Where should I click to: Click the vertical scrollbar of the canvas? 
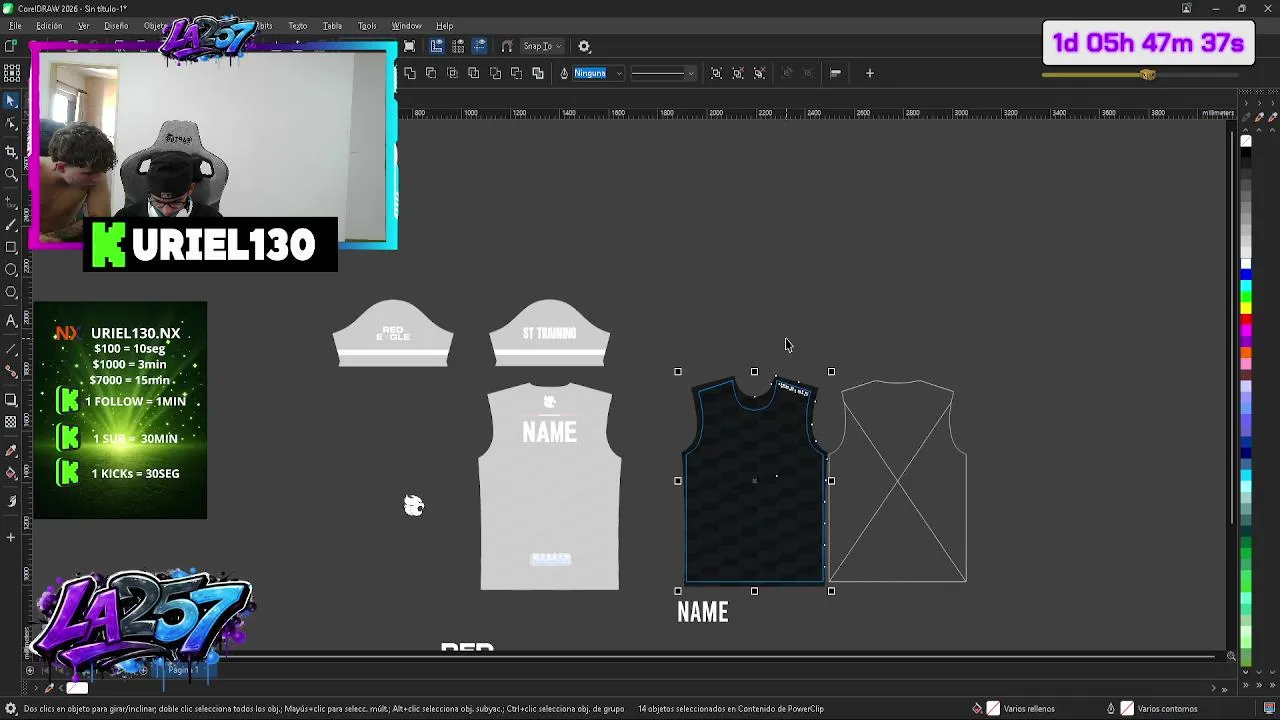coord(1231,325)
